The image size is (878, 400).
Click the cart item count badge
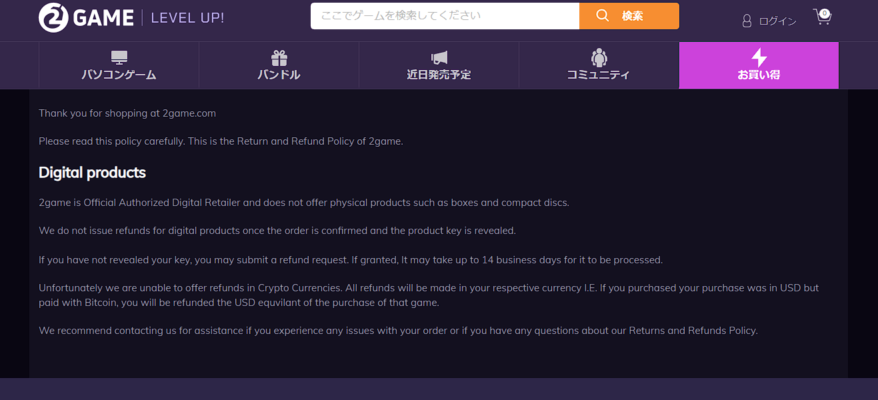point(824,13)
